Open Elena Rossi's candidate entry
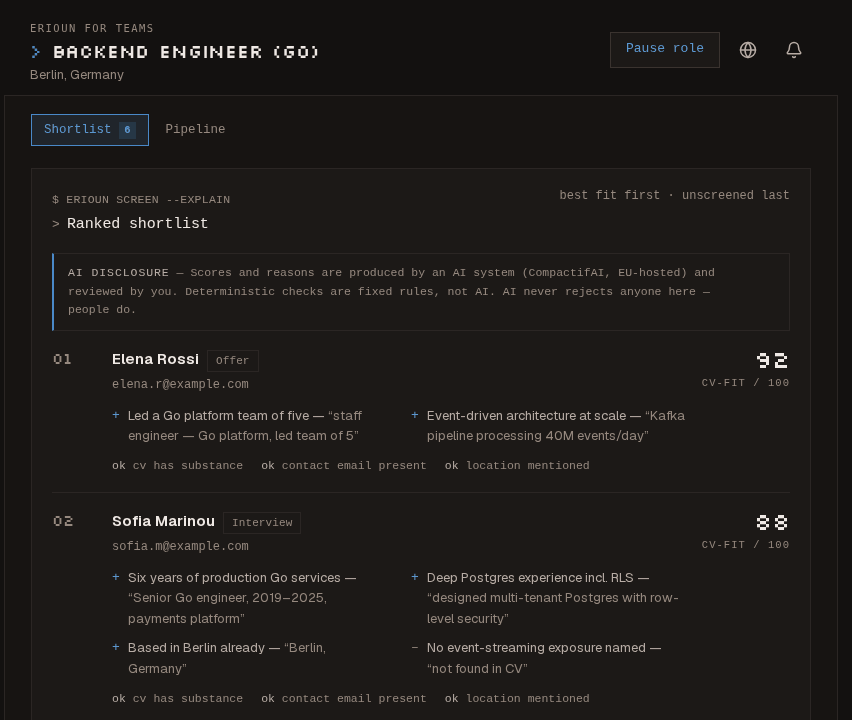The image size is (852, 720). (x=155, y=359)
